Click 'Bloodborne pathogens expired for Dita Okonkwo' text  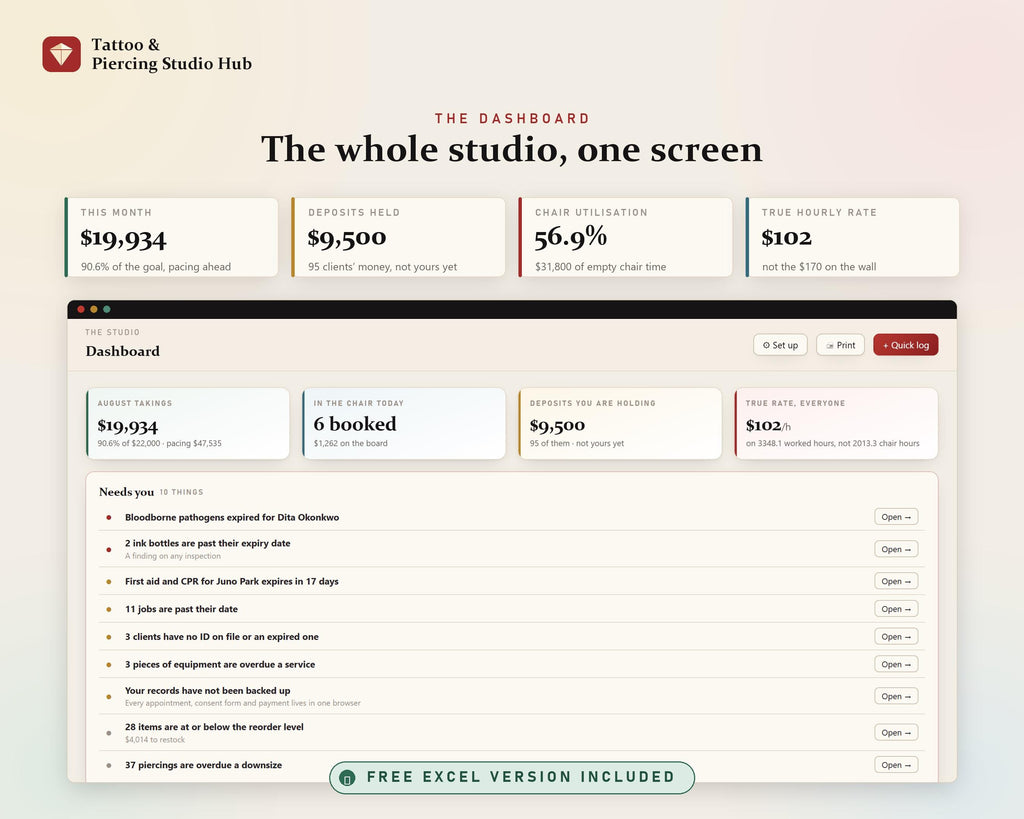[232, 517]
